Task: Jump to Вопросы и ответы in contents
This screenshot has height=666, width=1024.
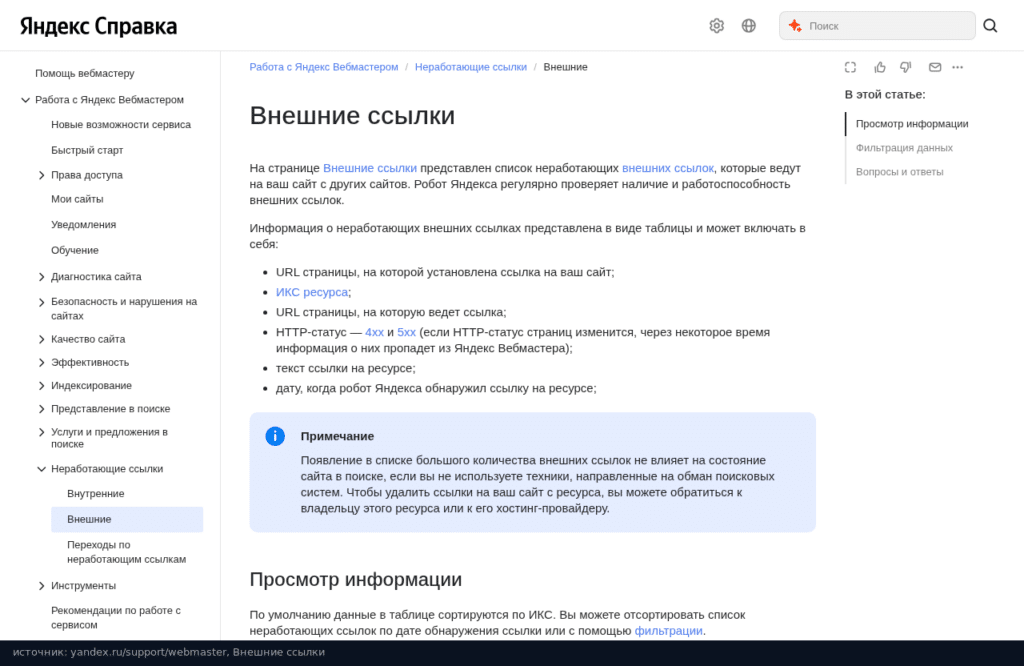Action: [899, 172]
